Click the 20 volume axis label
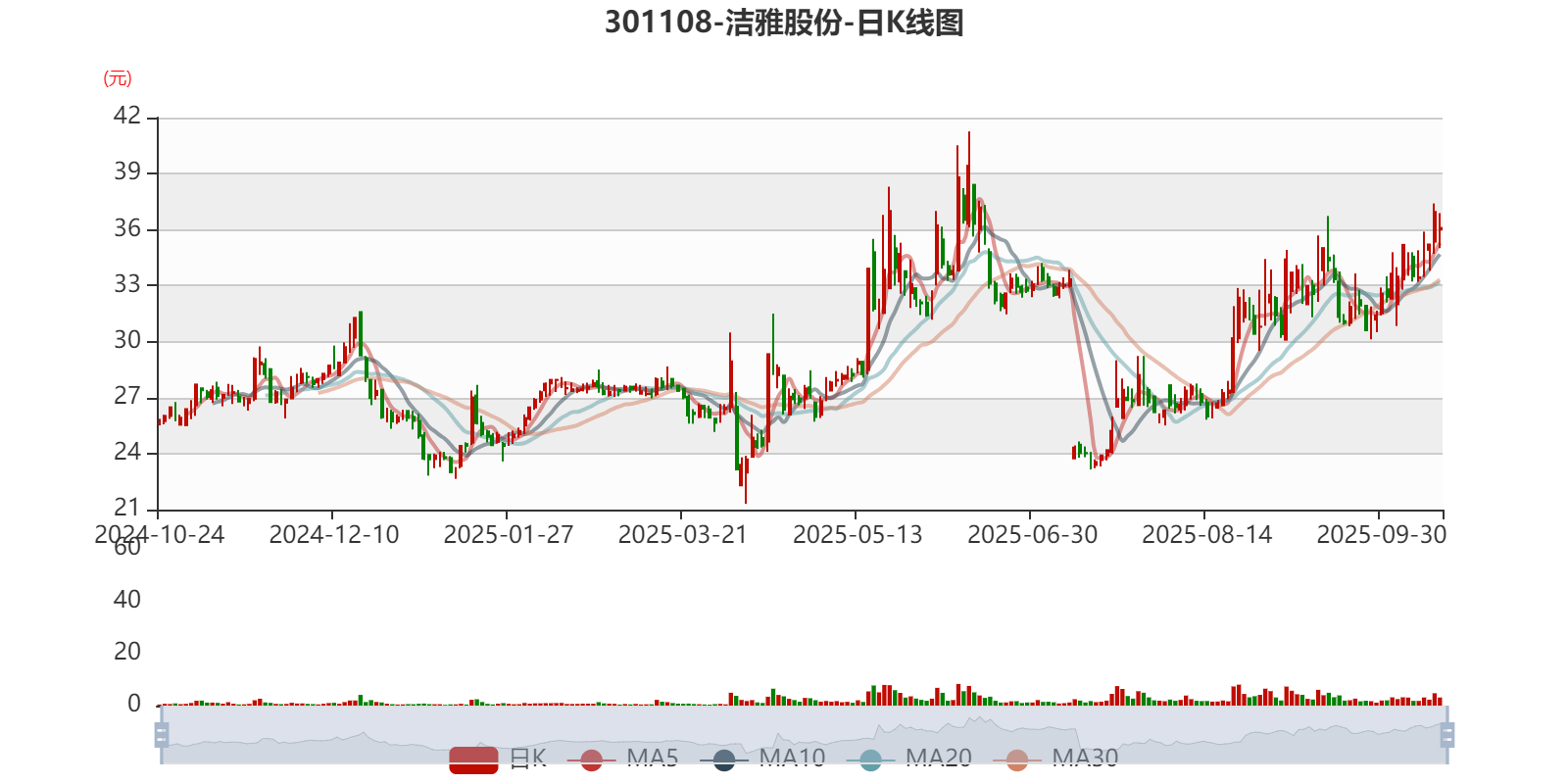This screenshot has width=1568, height=784. coord(127,652)
